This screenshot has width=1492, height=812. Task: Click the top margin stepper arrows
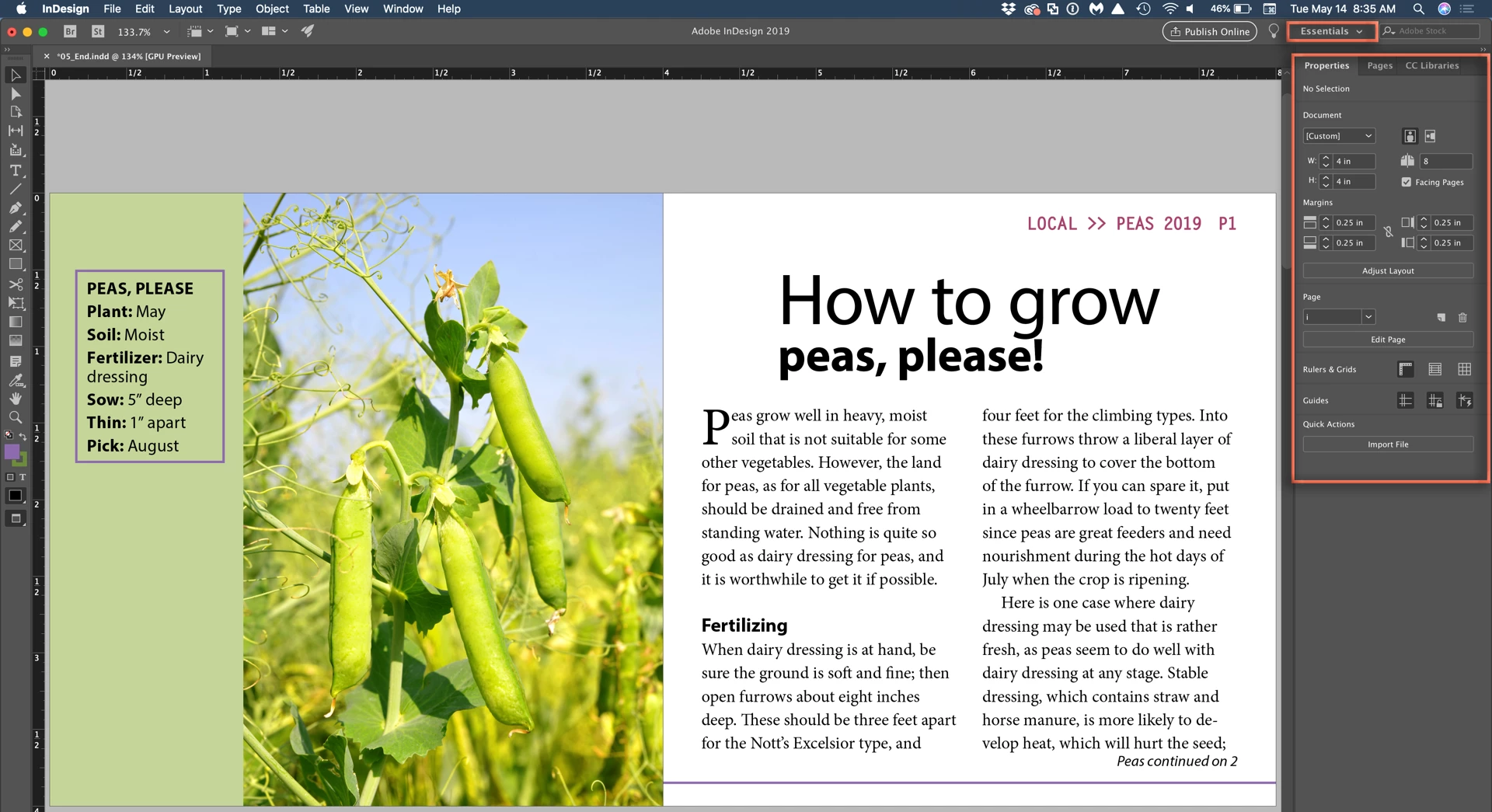1326,222
